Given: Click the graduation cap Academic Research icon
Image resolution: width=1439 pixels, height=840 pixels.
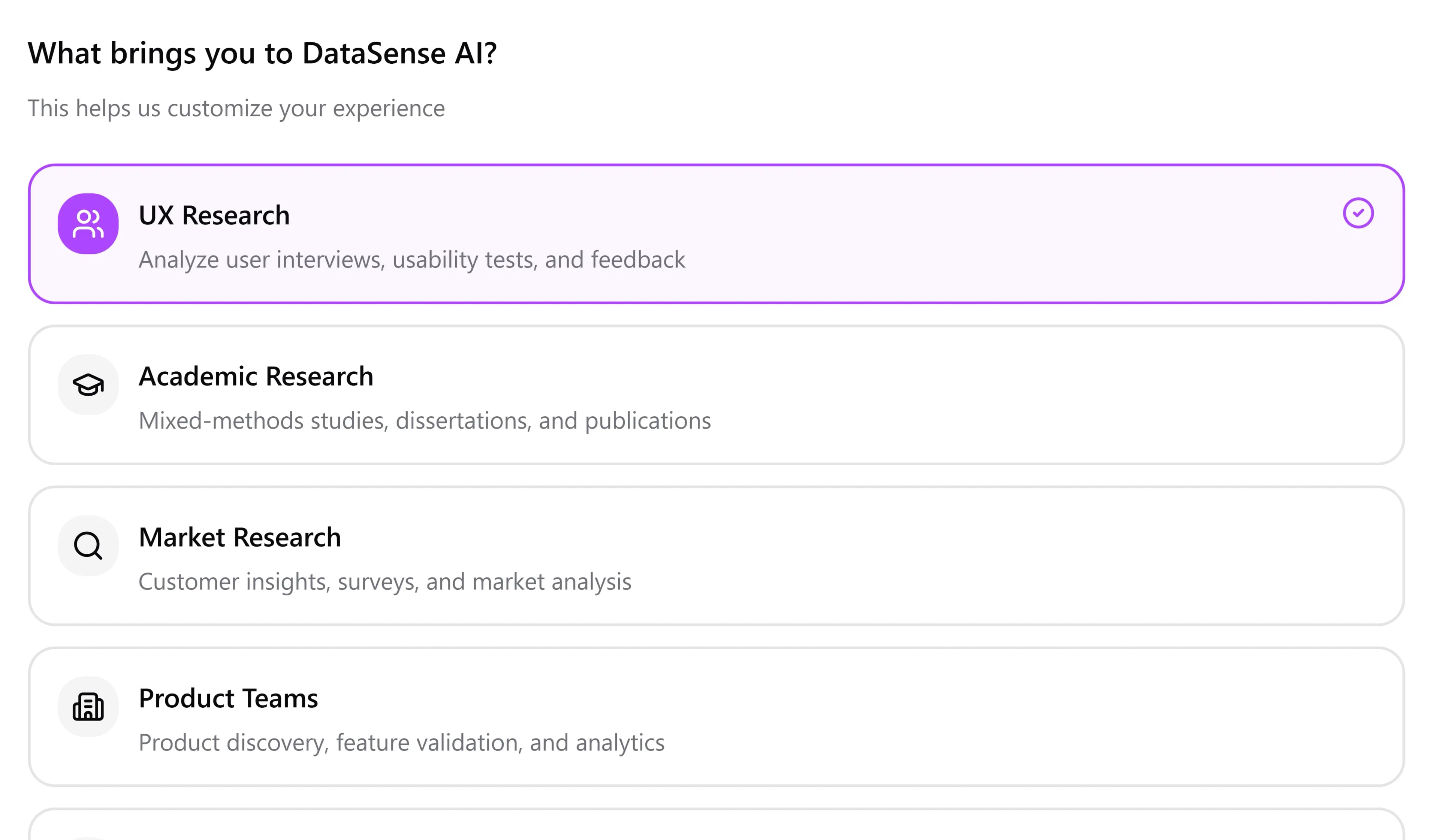Looking at the screenshot, I should 88,385.
